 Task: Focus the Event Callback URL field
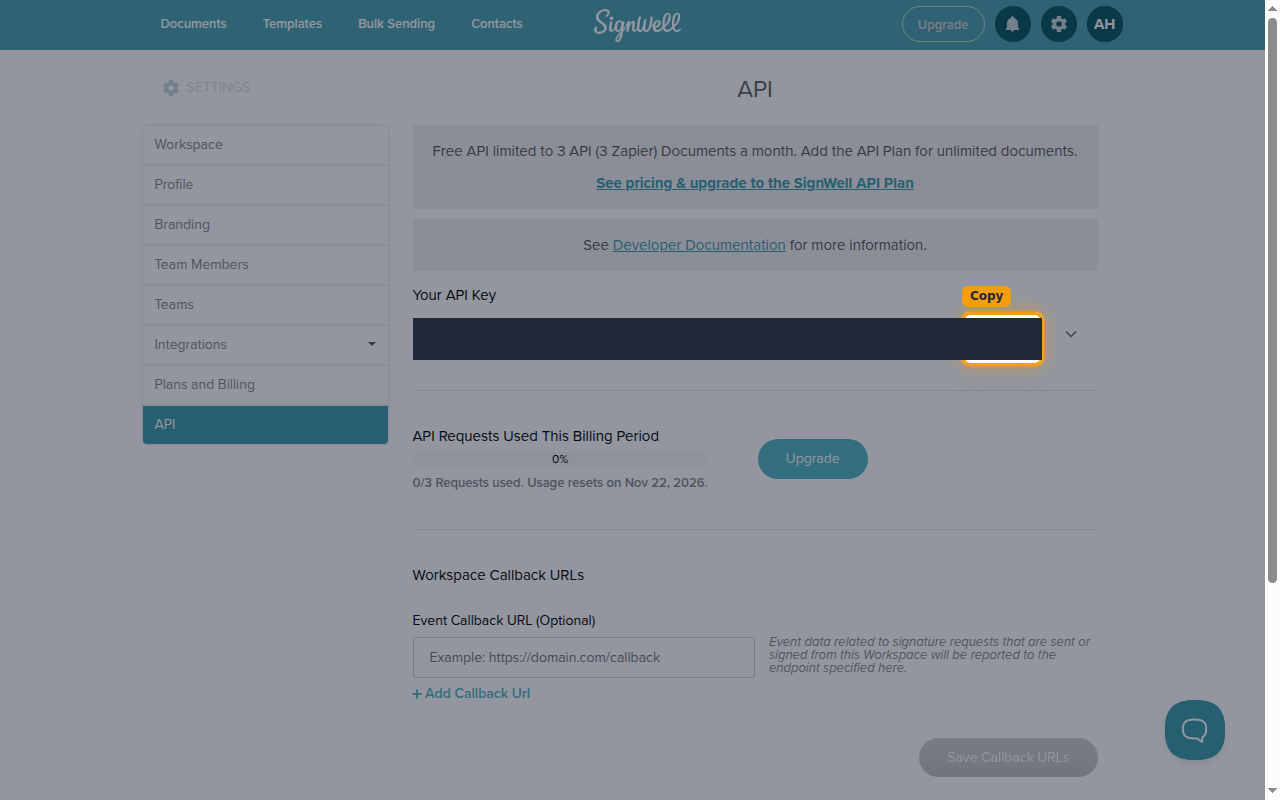[584, 657]
